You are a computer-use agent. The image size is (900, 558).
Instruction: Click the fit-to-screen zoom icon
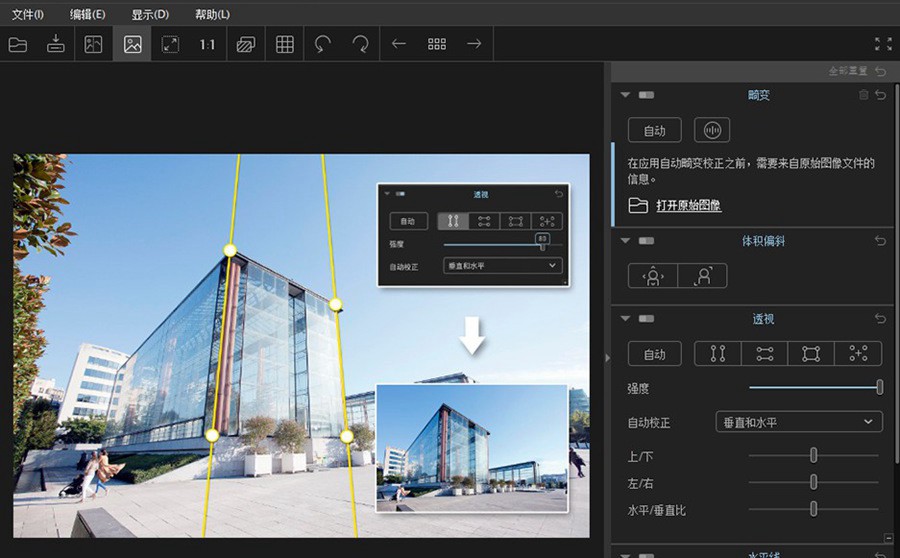tap(170, 44)
